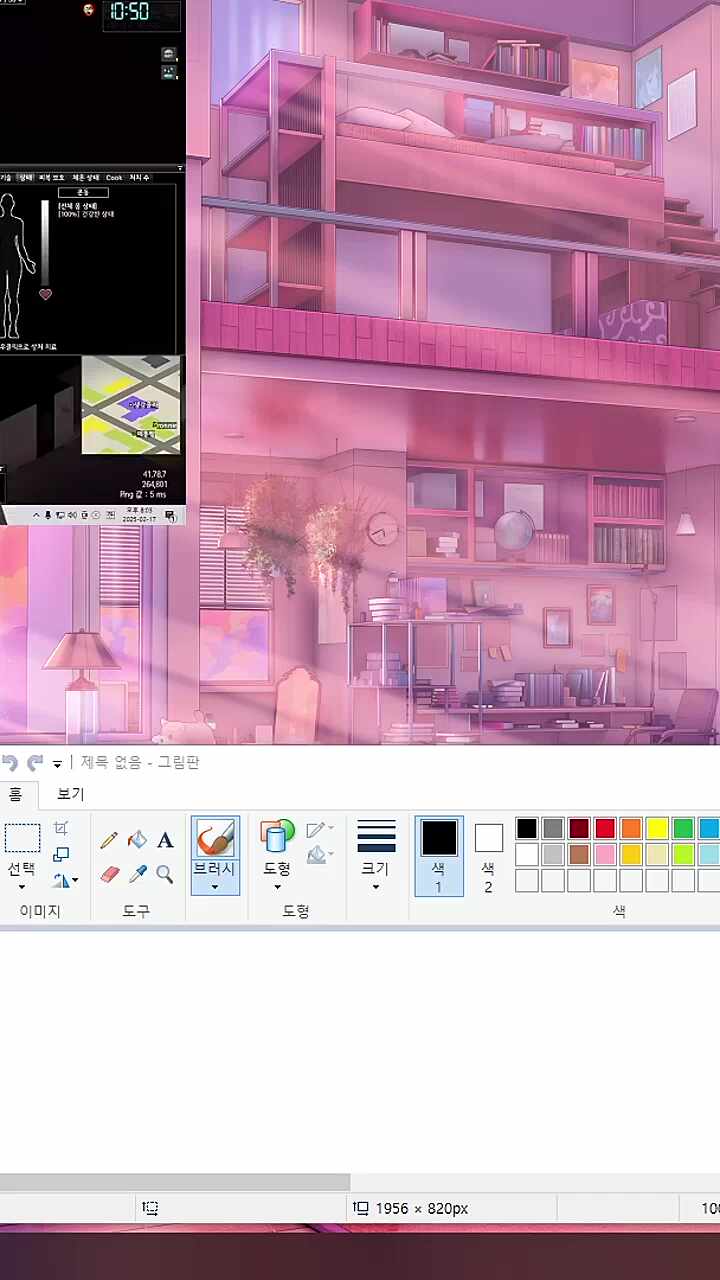The image size is (720, 1280).
Task: Select the 색 1 foreground color button
Action: tap(438, 855)
